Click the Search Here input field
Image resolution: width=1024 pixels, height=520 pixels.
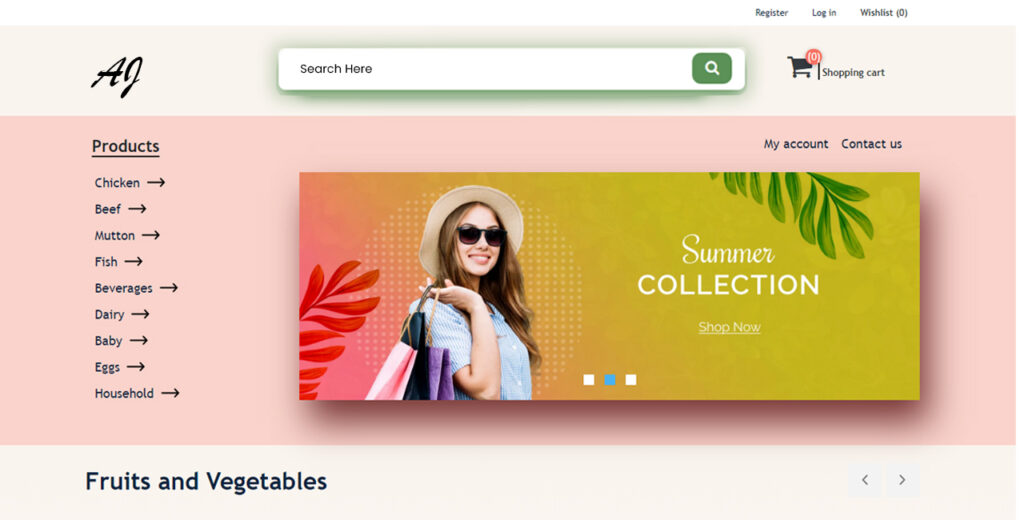tap(485, 69)
